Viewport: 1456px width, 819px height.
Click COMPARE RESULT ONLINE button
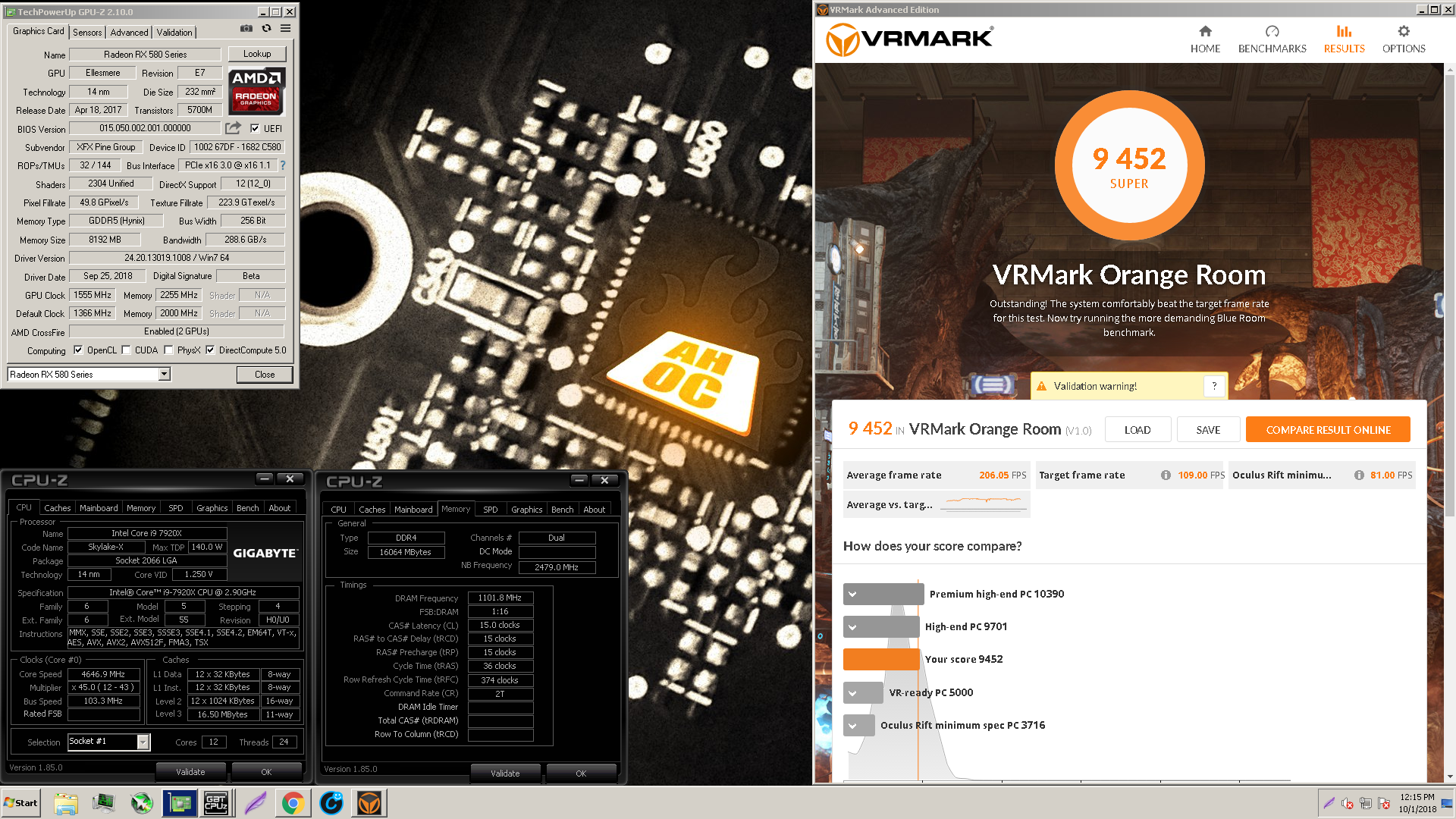(1328, 430)
